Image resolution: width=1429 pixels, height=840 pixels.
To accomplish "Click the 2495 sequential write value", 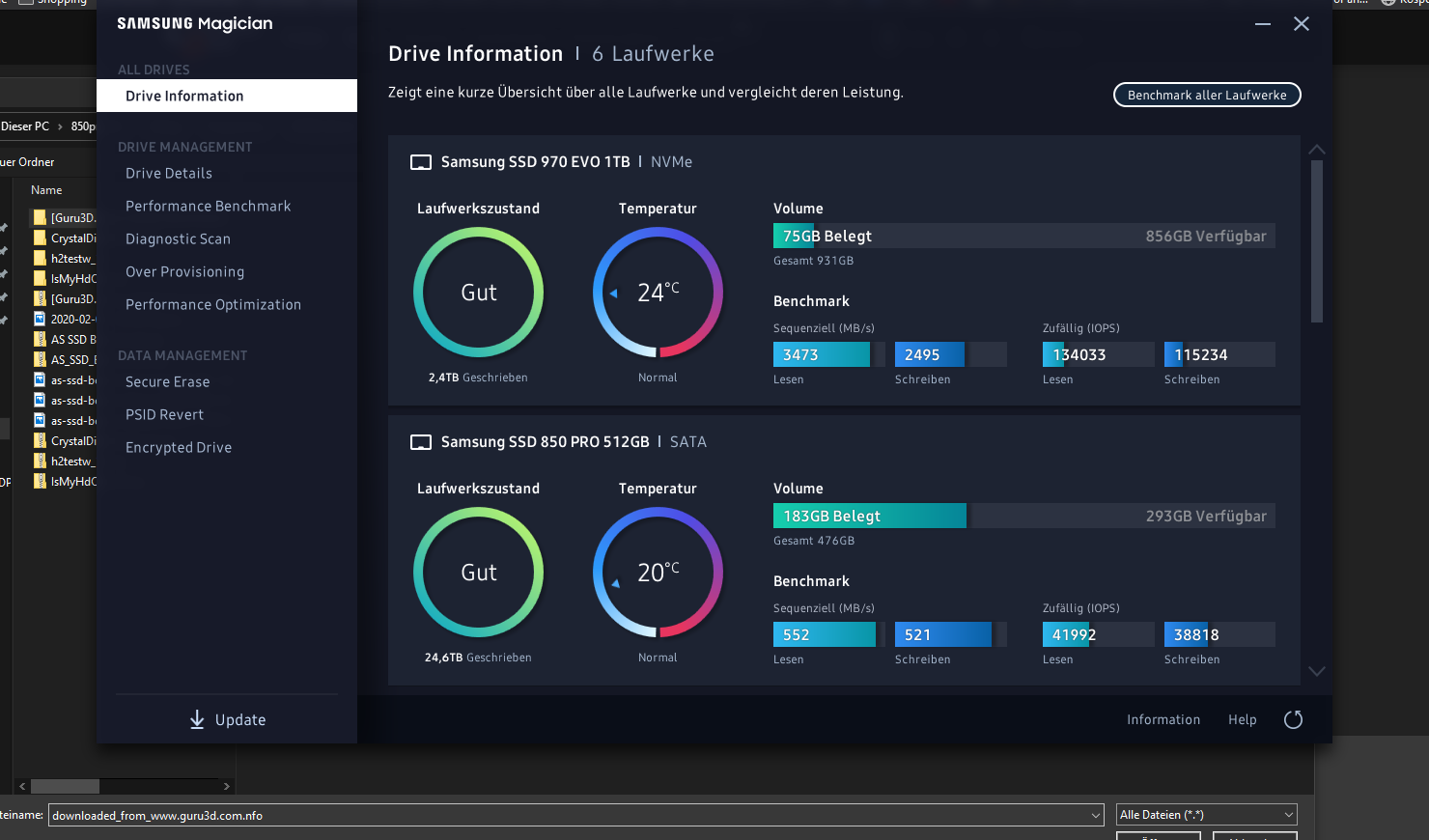I will tap(922, 355).
